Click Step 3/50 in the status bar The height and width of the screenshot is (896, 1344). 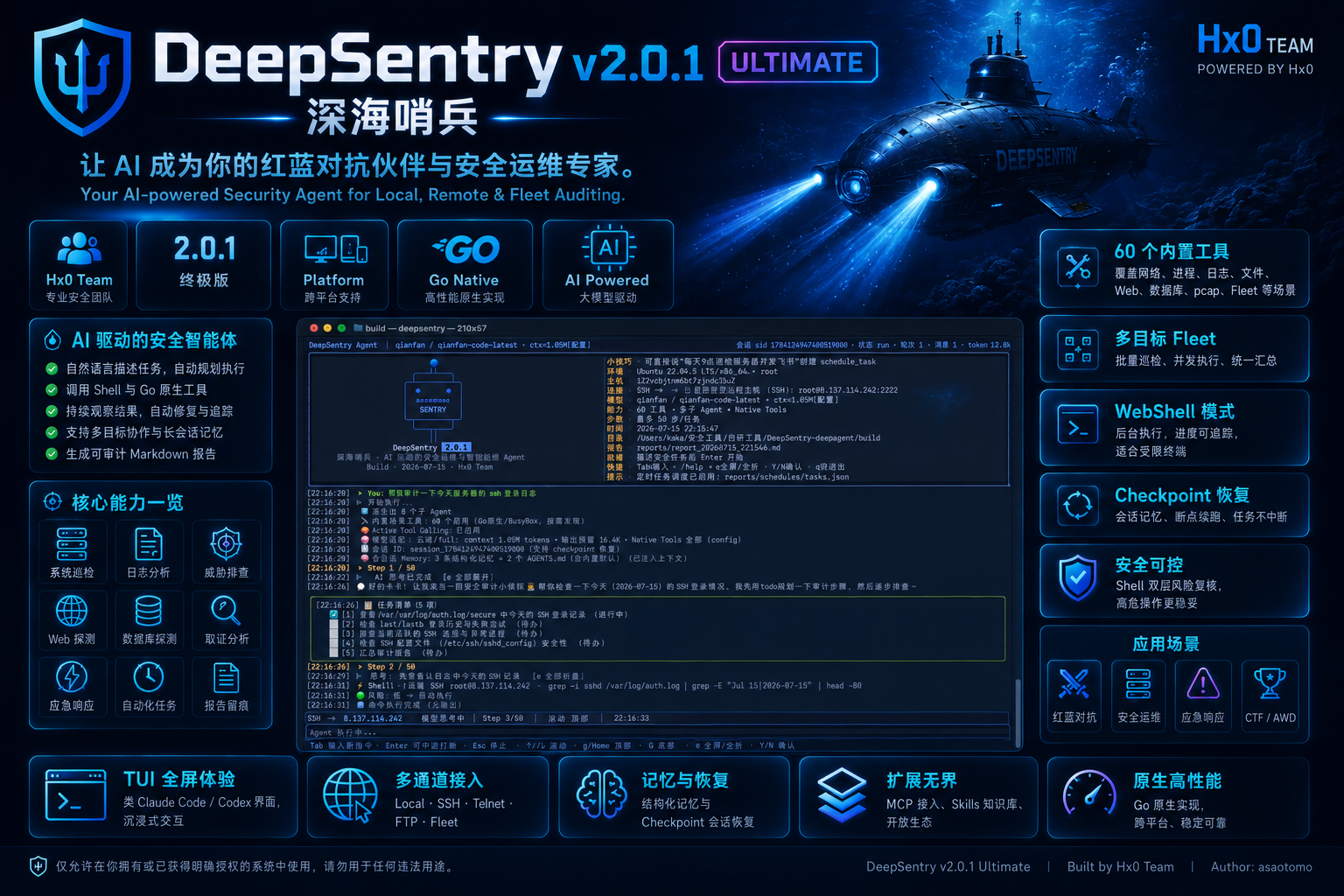click(x=503, y=718)
